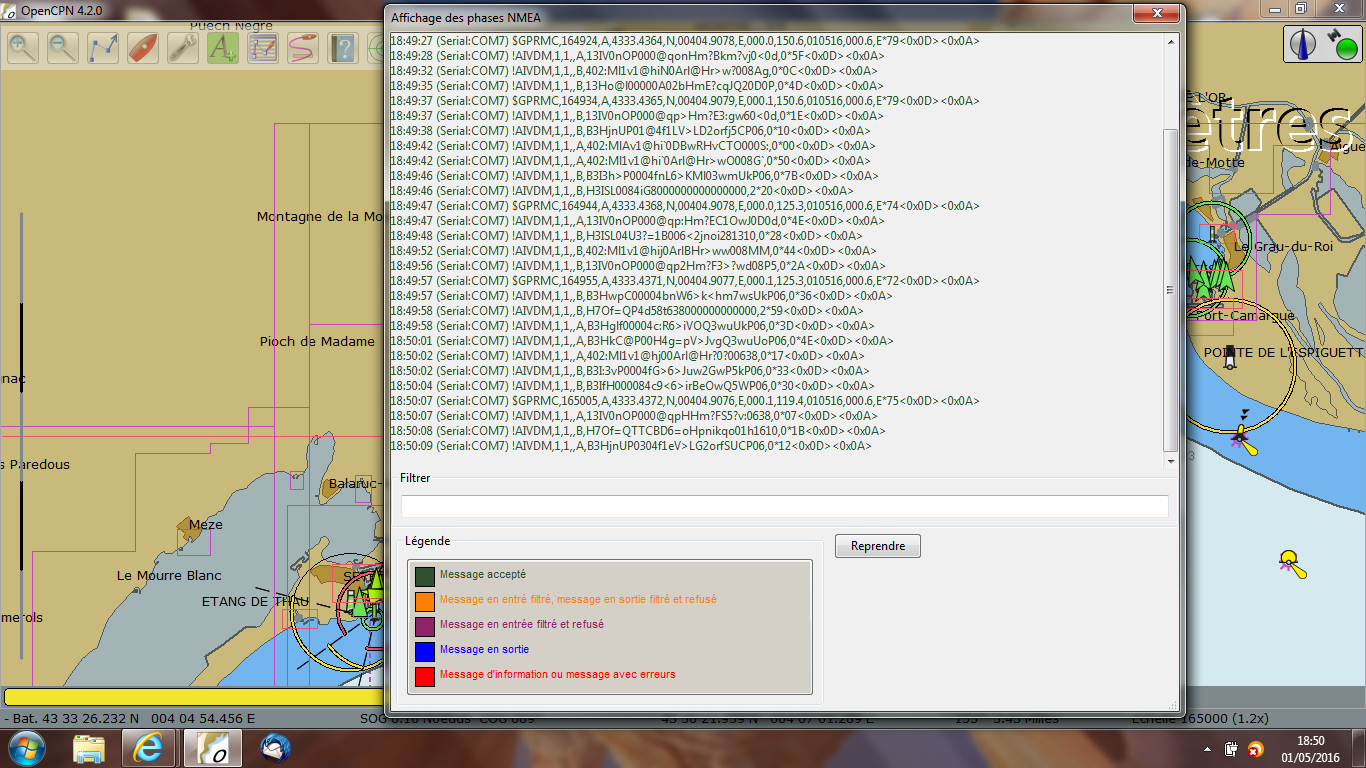1366x768 pixels.
Task: Click the Echelle 165000 scale in status bar
Action: (x=1200, y=718)
